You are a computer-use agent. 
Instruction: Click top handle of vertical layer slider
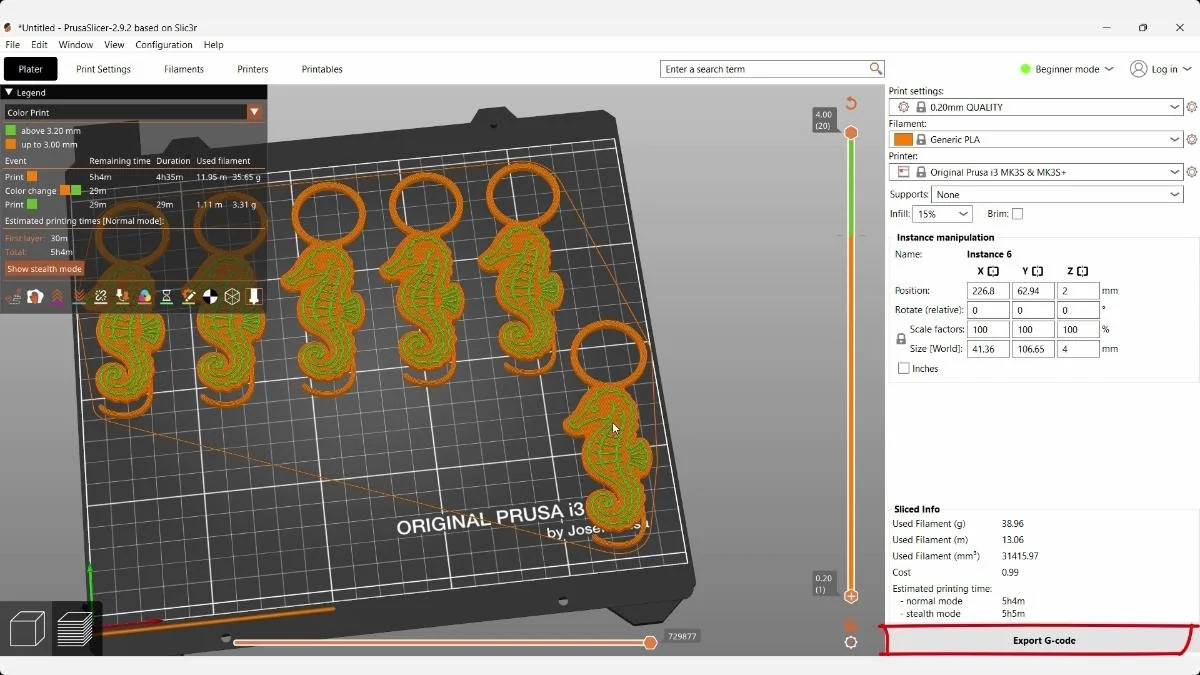tap(851, 132)
